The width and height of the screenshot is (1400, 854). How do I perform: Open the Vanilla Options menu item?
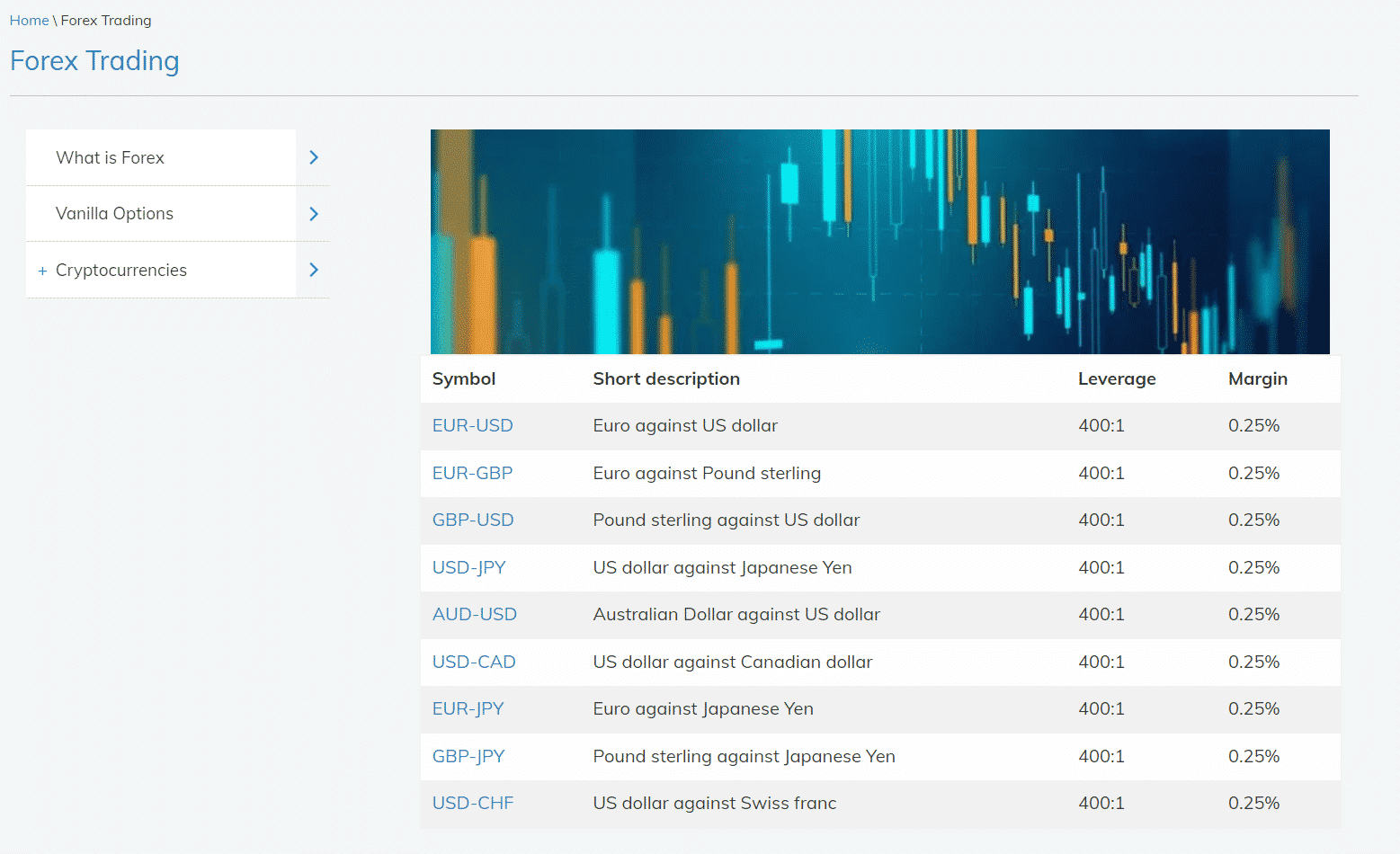click(x=114, y=214)
